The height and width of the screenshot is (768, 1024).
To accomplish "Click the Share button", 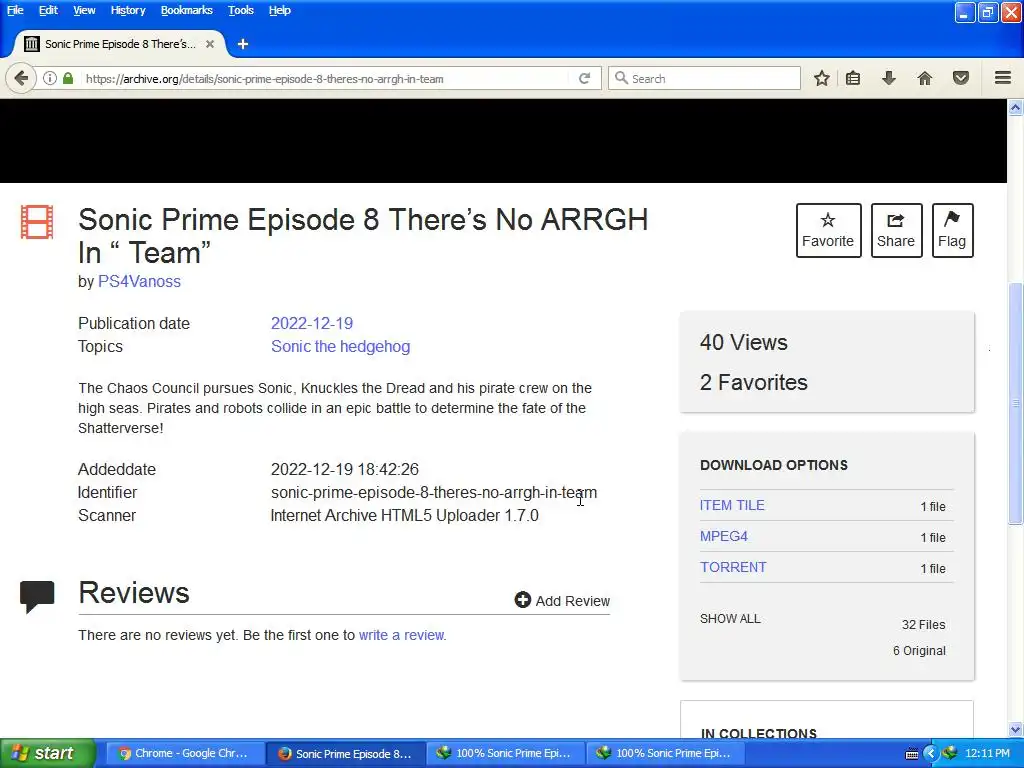I will click(896, 231).
